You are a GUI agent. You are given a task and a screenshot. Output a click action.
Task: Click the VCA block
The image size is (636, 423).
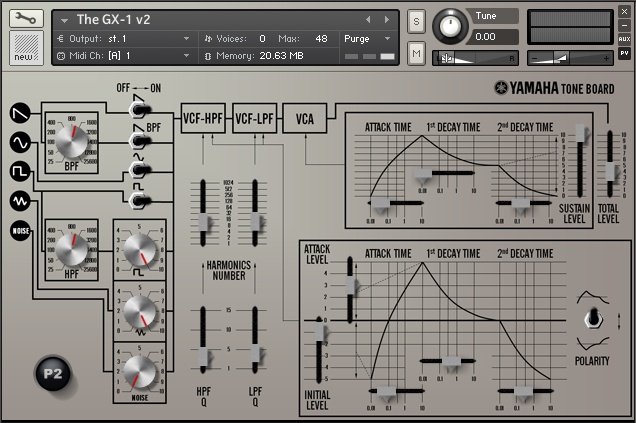pos(304,119)
